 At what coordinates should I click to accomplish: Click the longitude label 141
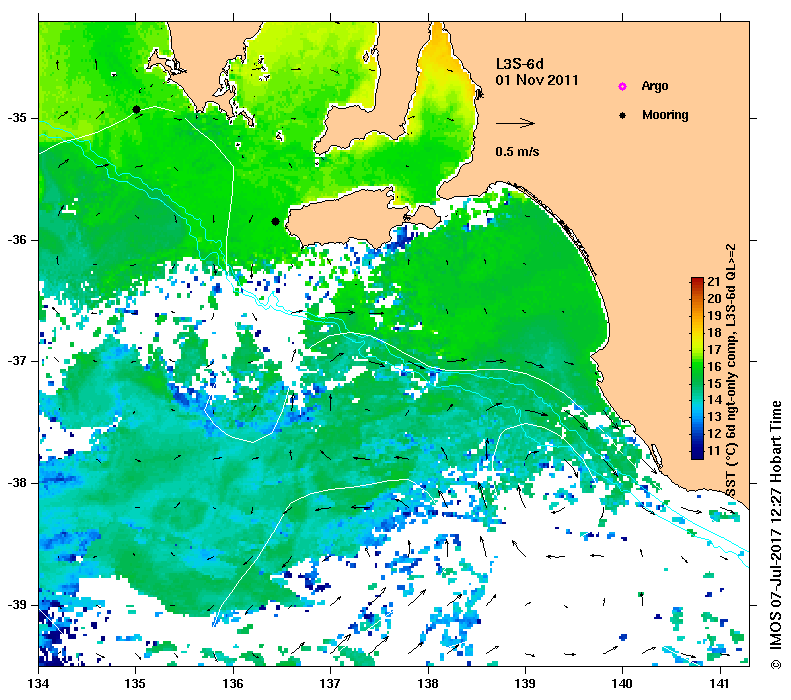(720, 684)
